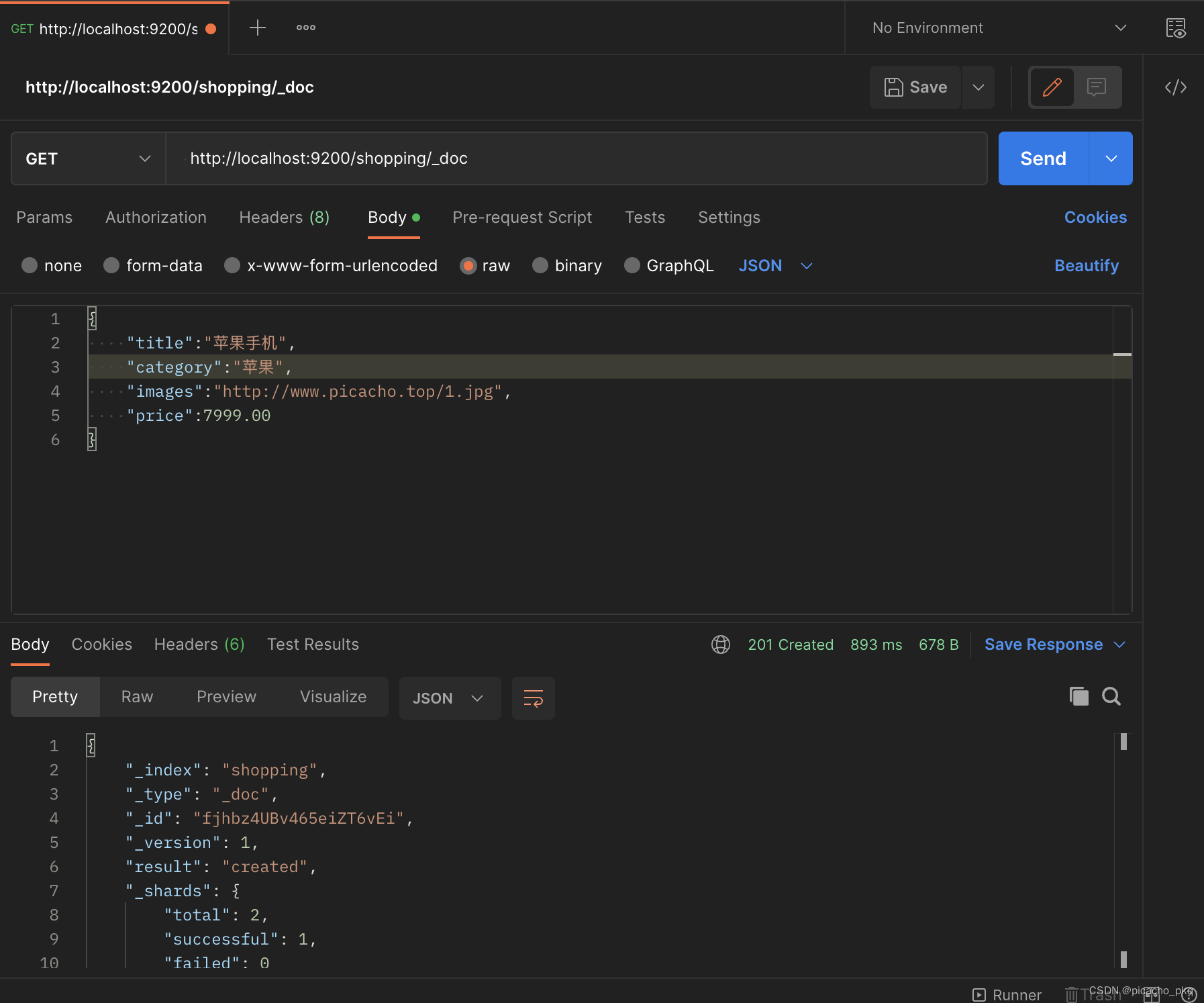The height and width of the screenshot is (1003, 1204).
Task: Switch to the Headers (8) request tab
Action: tap(284, 218)
